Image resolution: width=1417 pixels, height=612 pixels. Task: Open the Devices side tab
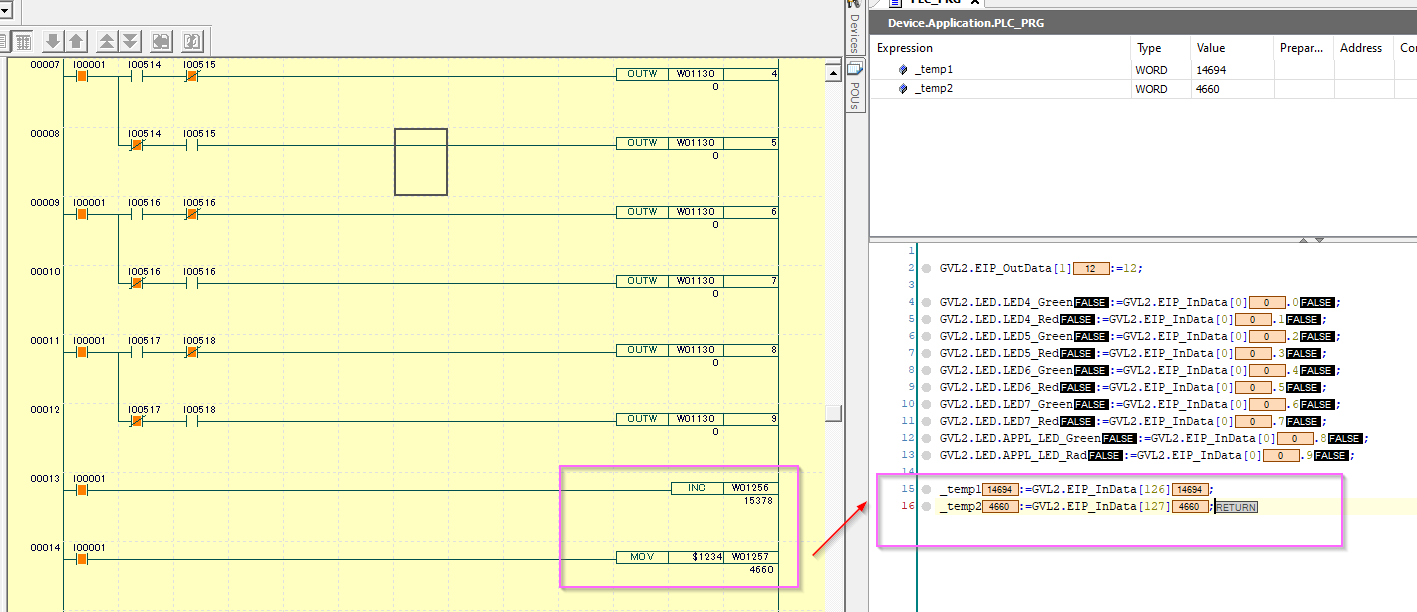pyautogui.click(x=855, y=28)
